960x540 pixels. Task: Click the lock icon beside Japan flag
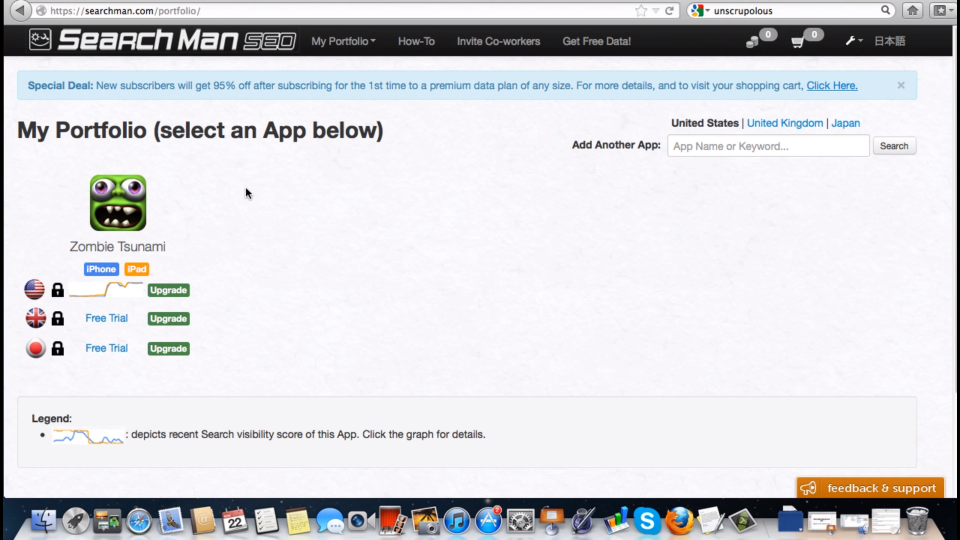click(x=58, y=348)
